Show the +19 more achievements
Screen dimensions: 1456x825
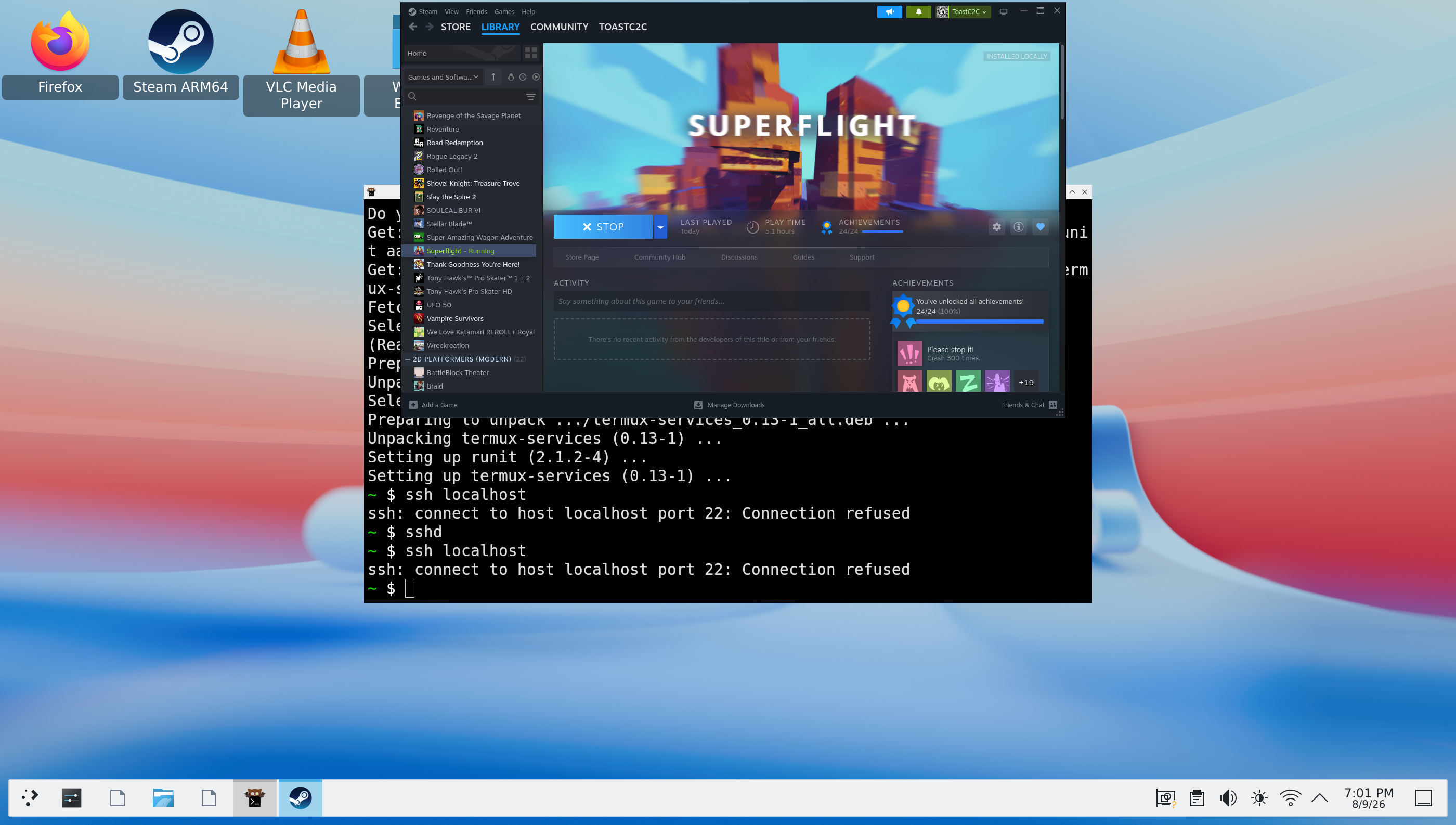[1025, 382]
